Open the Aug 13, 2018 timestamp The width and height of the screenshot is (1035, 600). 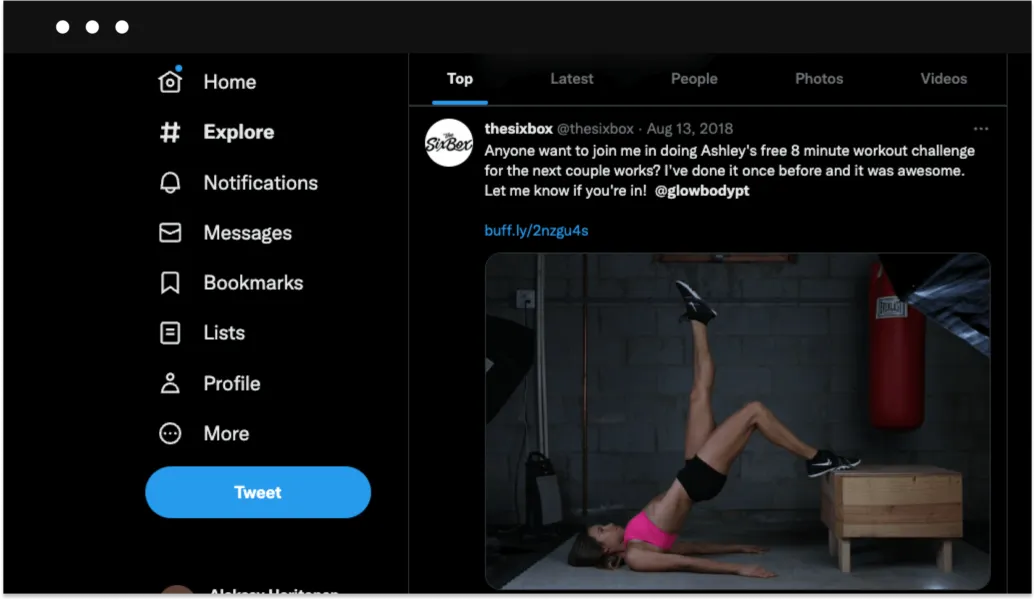pos(690,129)
